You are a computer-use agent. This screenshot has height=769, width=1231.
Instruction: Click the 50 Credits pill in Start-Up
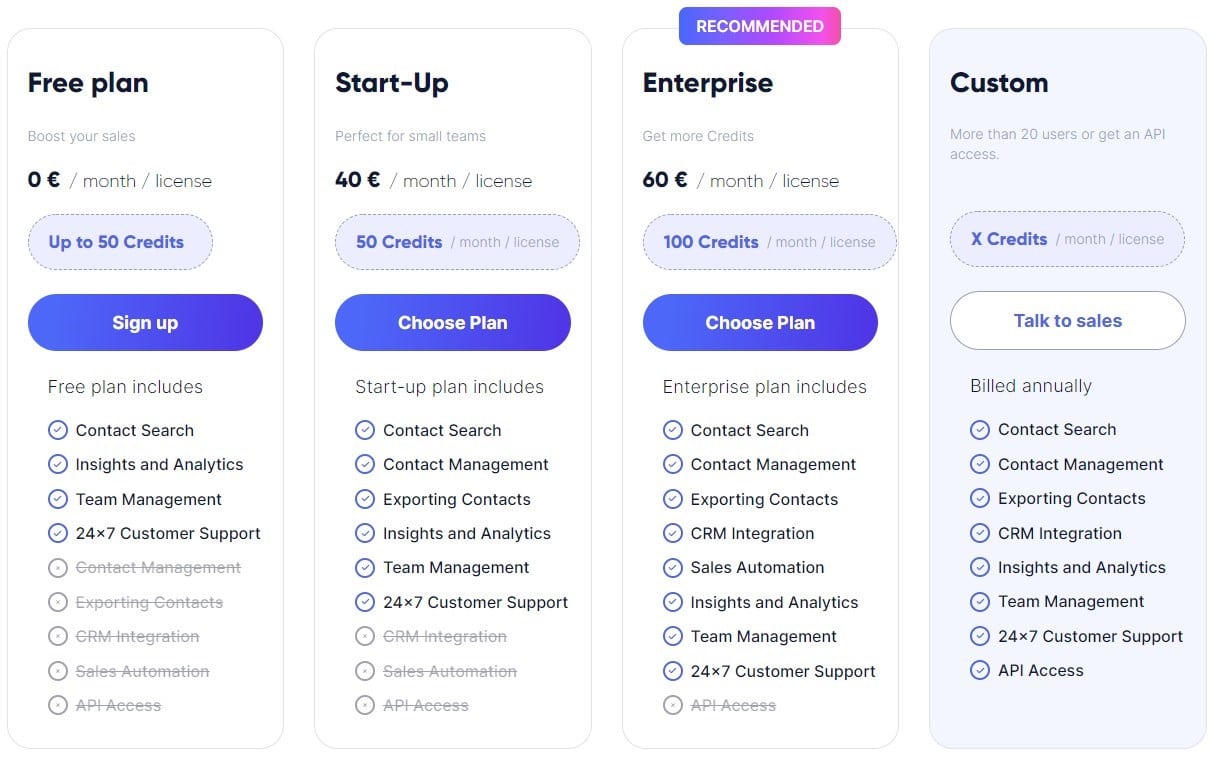tap(457, 242)
